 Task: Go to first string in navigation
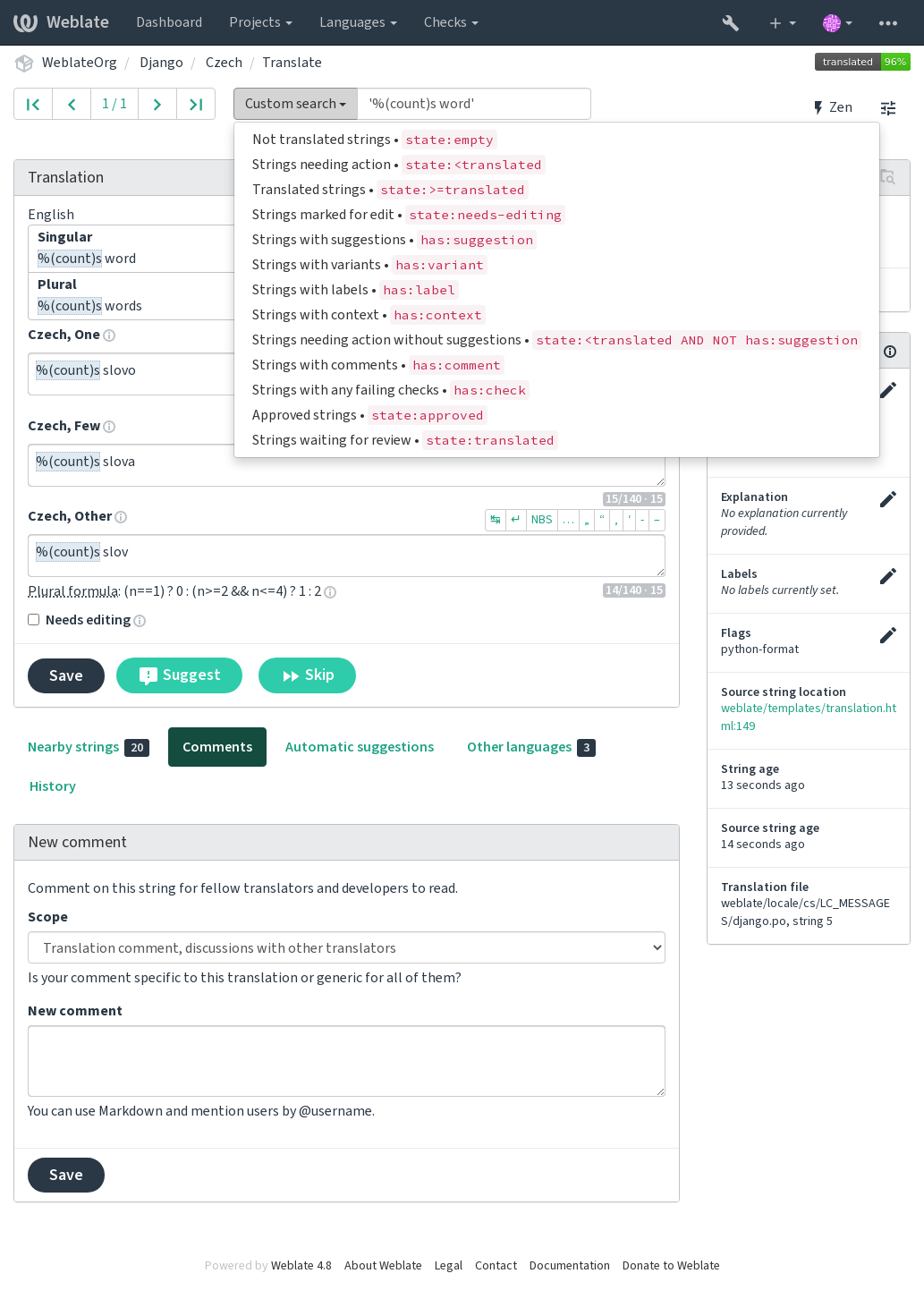coord(33,104)
